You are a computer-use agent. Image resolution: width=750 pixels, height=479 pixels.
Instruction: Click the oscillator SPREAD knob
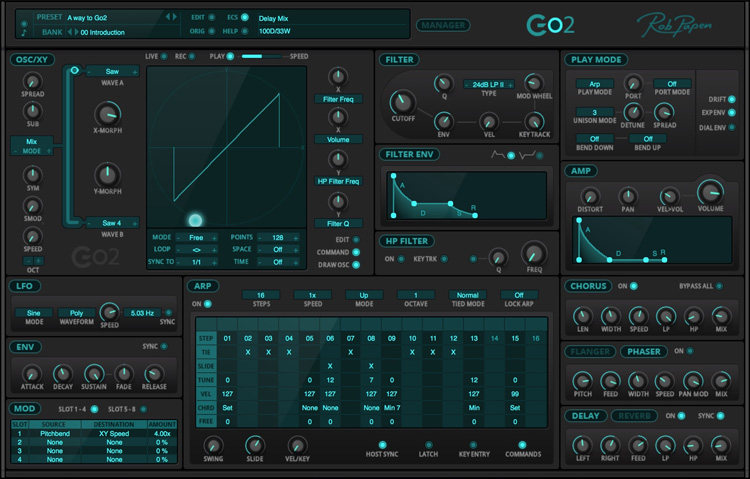pos(33,81)
